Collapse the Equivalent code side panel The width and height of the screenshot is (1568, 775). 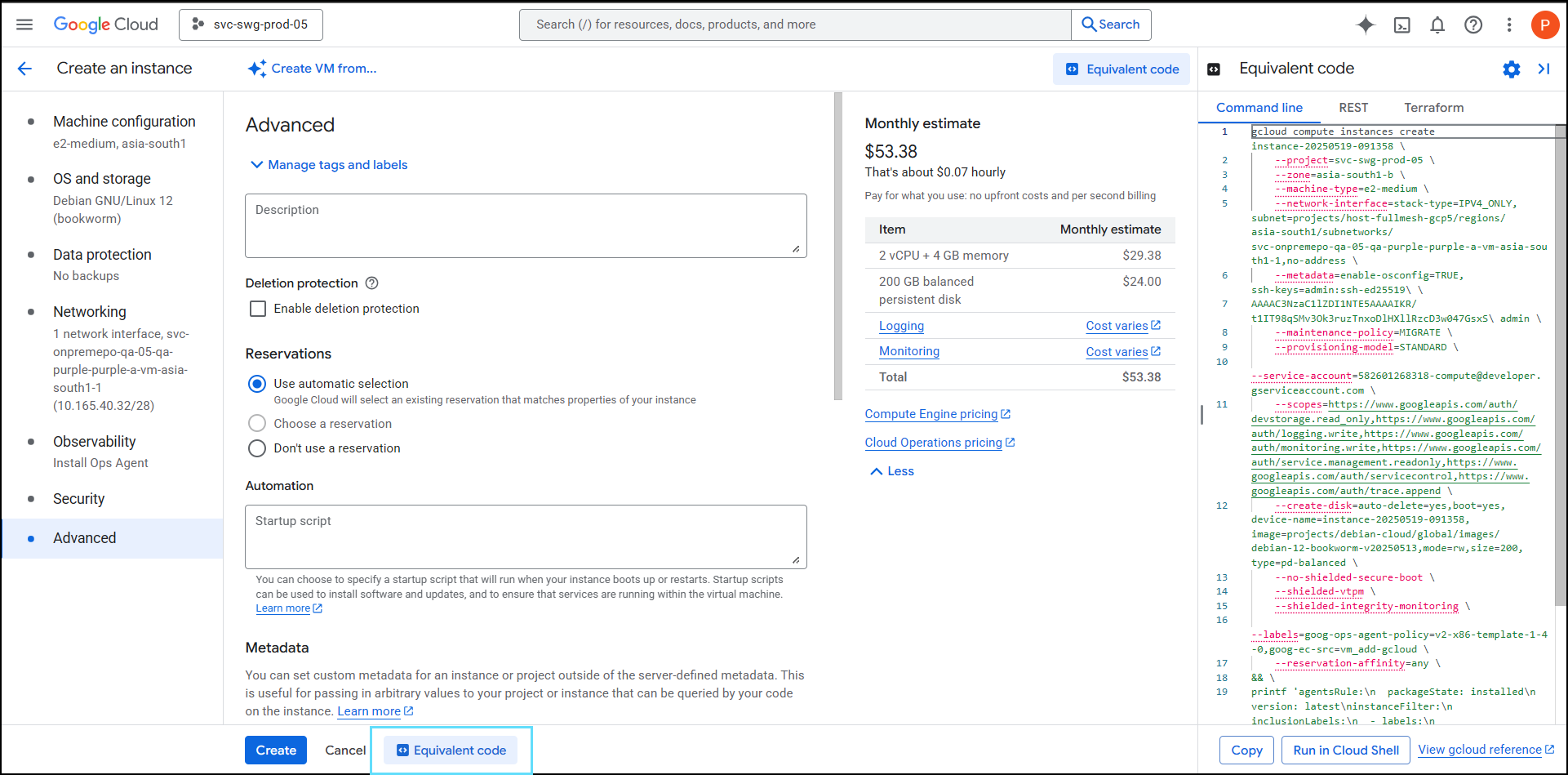coord(1544,69)
